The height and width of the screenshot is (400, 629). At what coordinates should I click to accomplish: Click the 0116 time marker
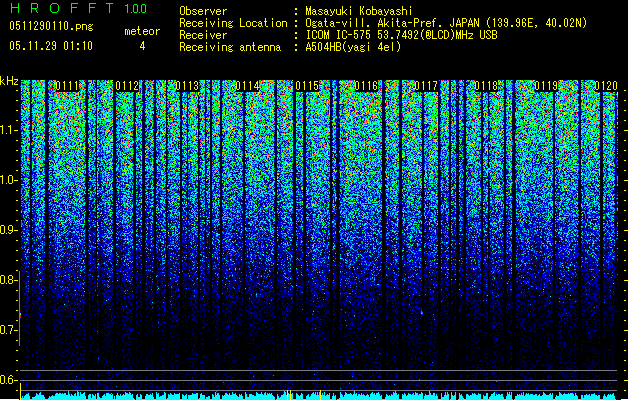click(366, 86)
